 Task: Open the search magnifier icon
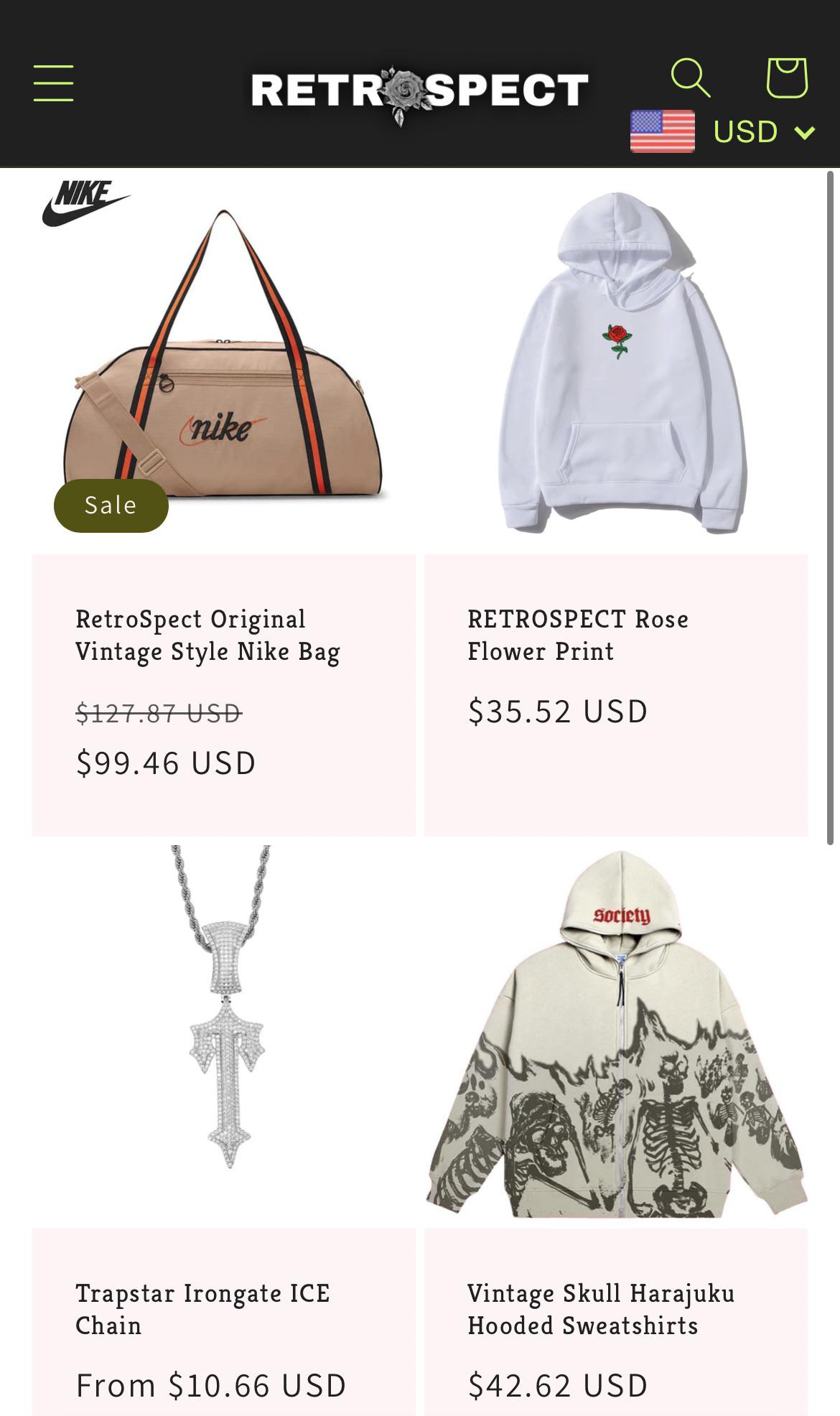(x=690, y=78)
